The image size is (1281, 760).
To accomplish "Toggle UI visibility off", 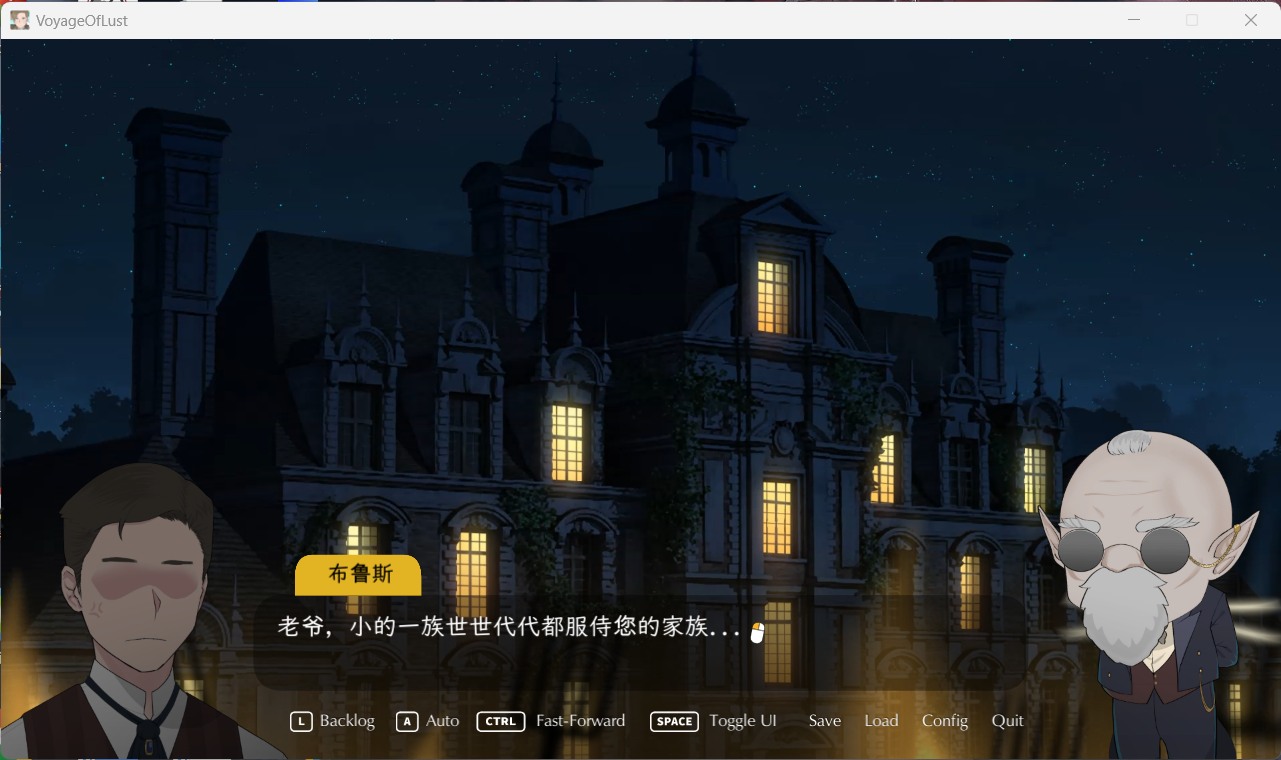I will (x=742, y=721).
